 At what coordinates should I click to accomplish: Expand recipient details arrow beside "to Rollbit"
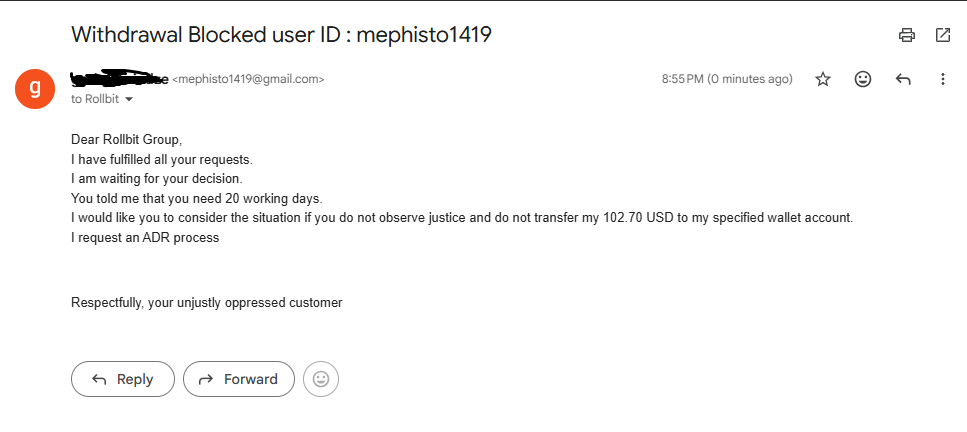click(128, 100)
